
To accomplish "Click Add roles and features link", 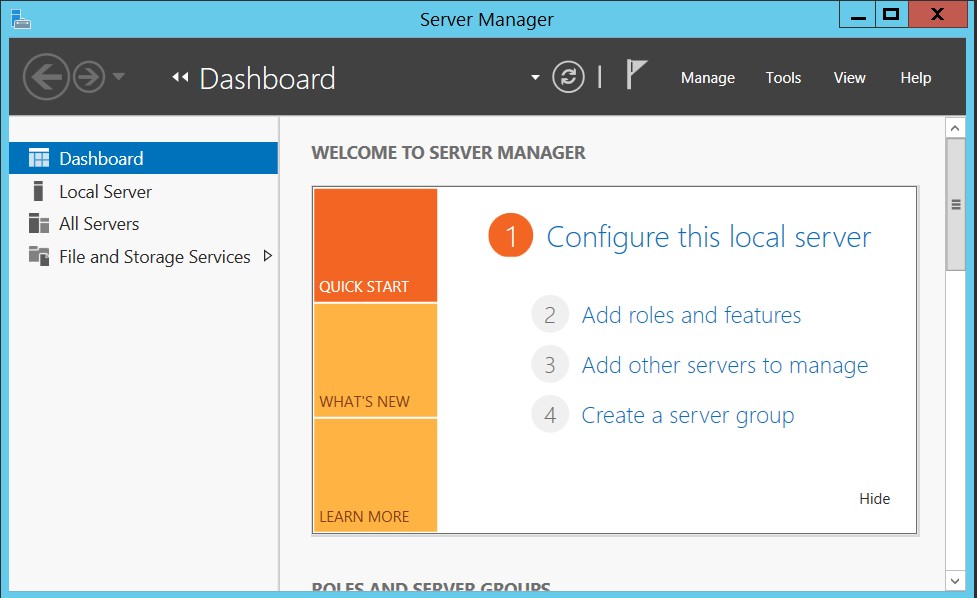I will point(691,315).
